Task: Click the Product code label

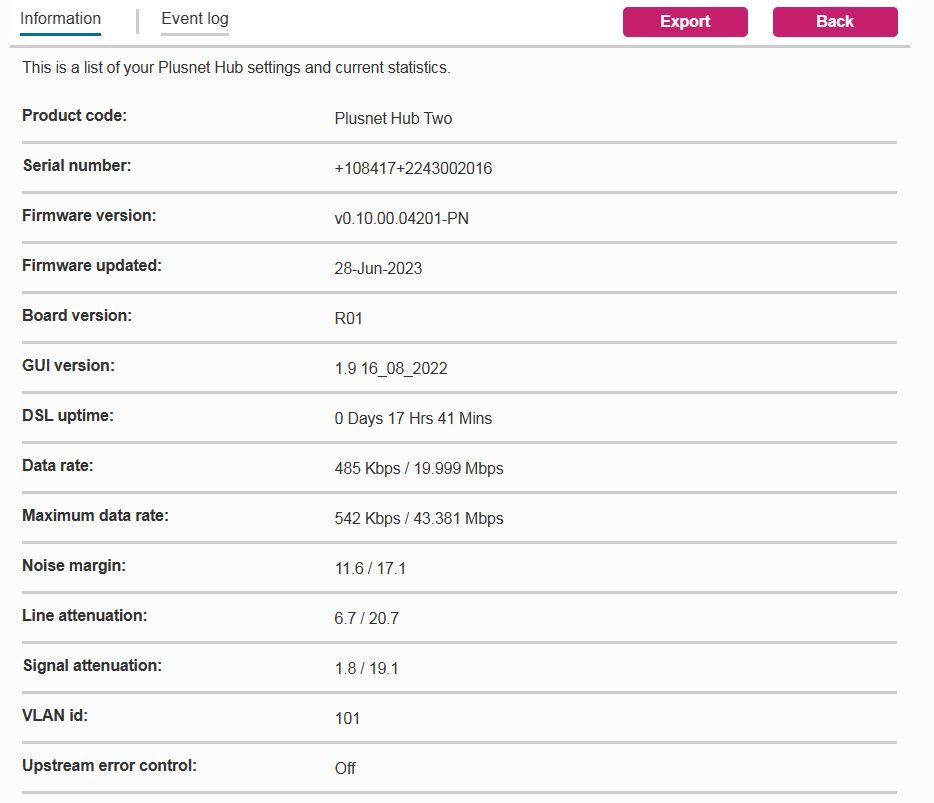Action: pos(74,116)
